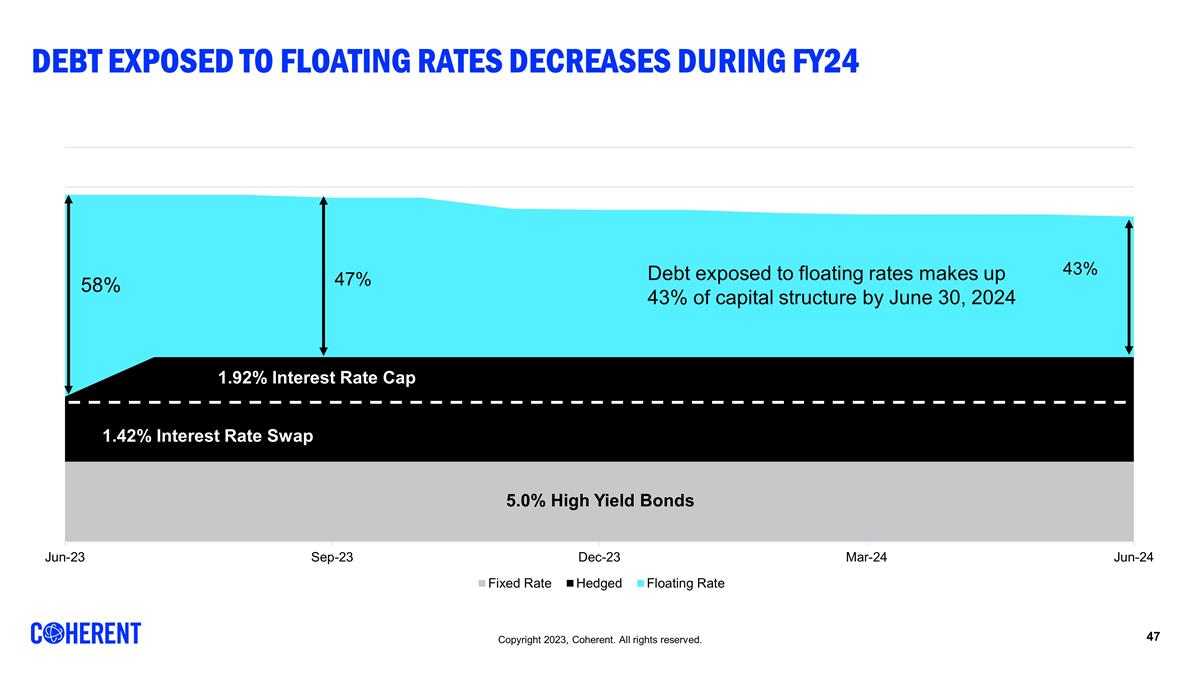Click the Jun-23 axis label

point(65,557)
